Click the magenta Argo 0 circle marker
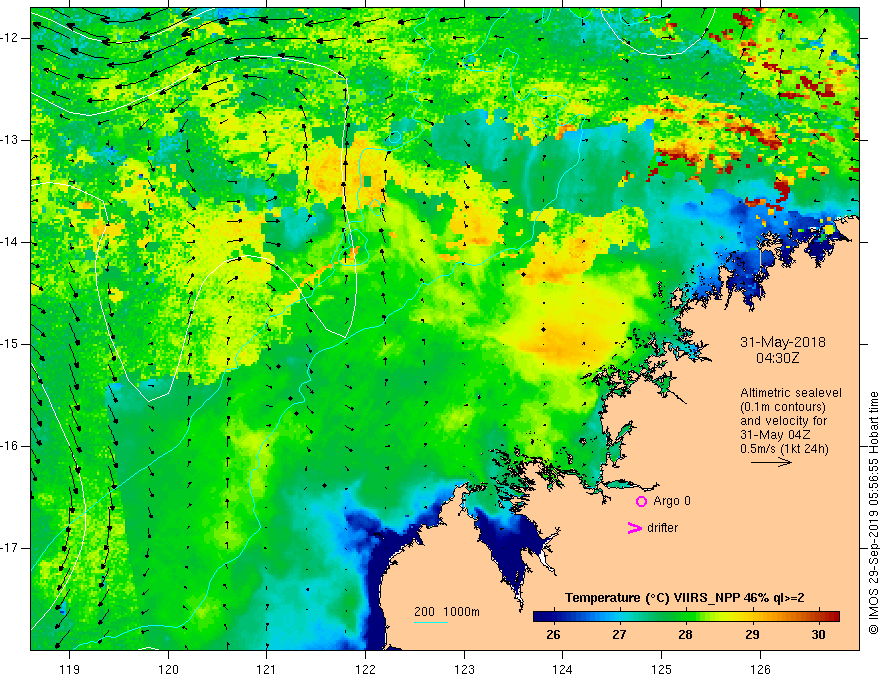The image size is (880, 680). click(641, 502)
